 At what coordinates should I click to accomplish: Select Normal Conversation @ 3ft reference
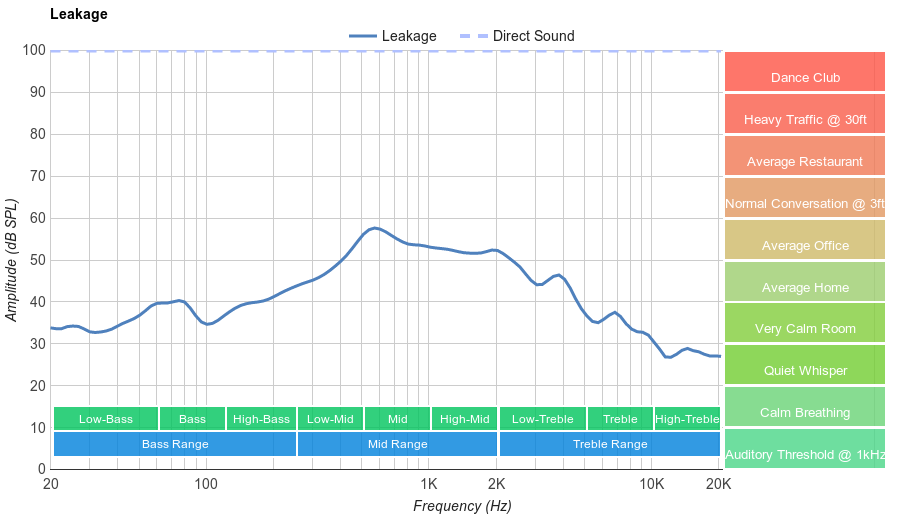point(805,203)
